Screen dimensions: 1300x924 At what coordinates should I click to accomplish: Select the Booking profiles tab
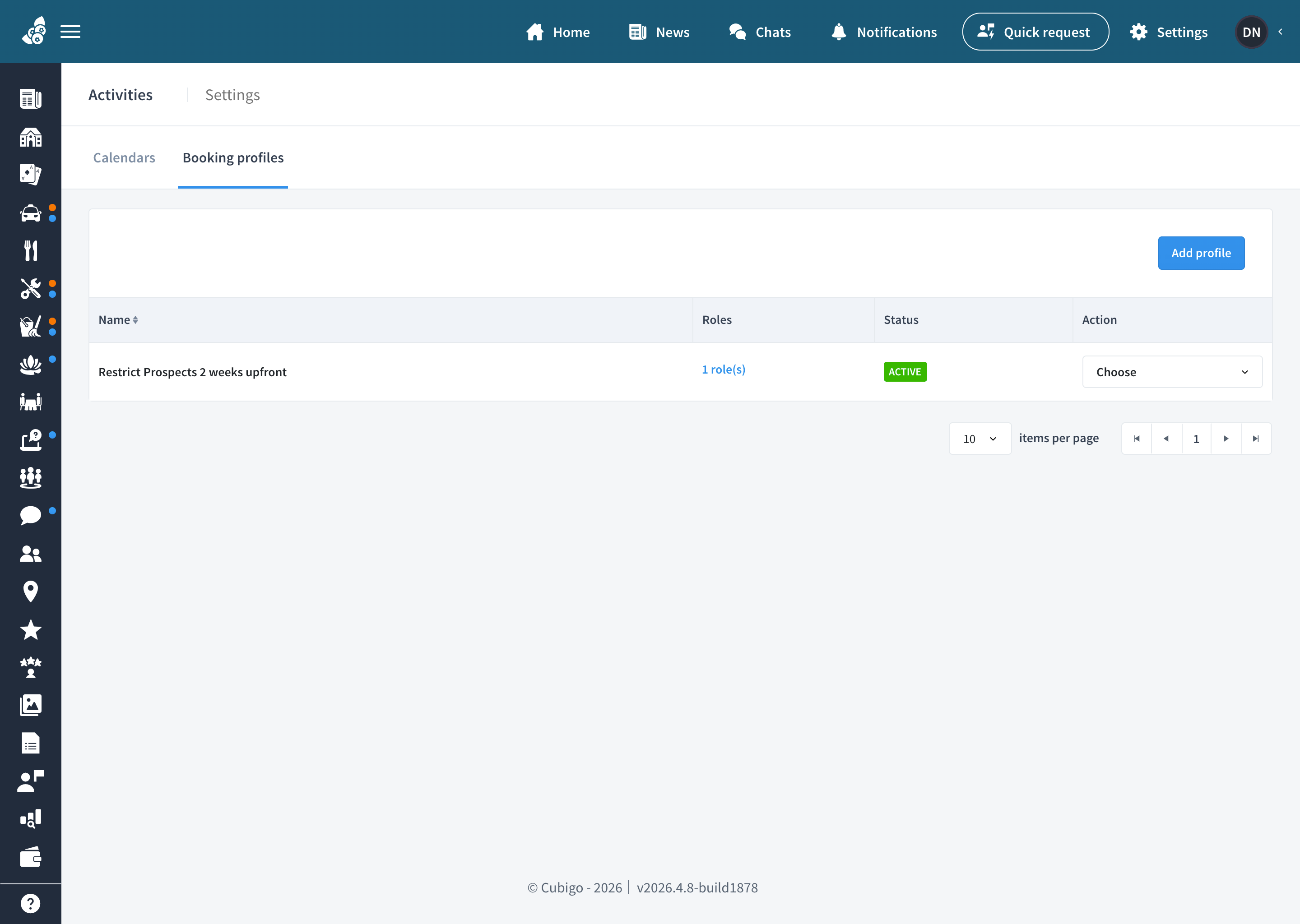coord(233,157)
